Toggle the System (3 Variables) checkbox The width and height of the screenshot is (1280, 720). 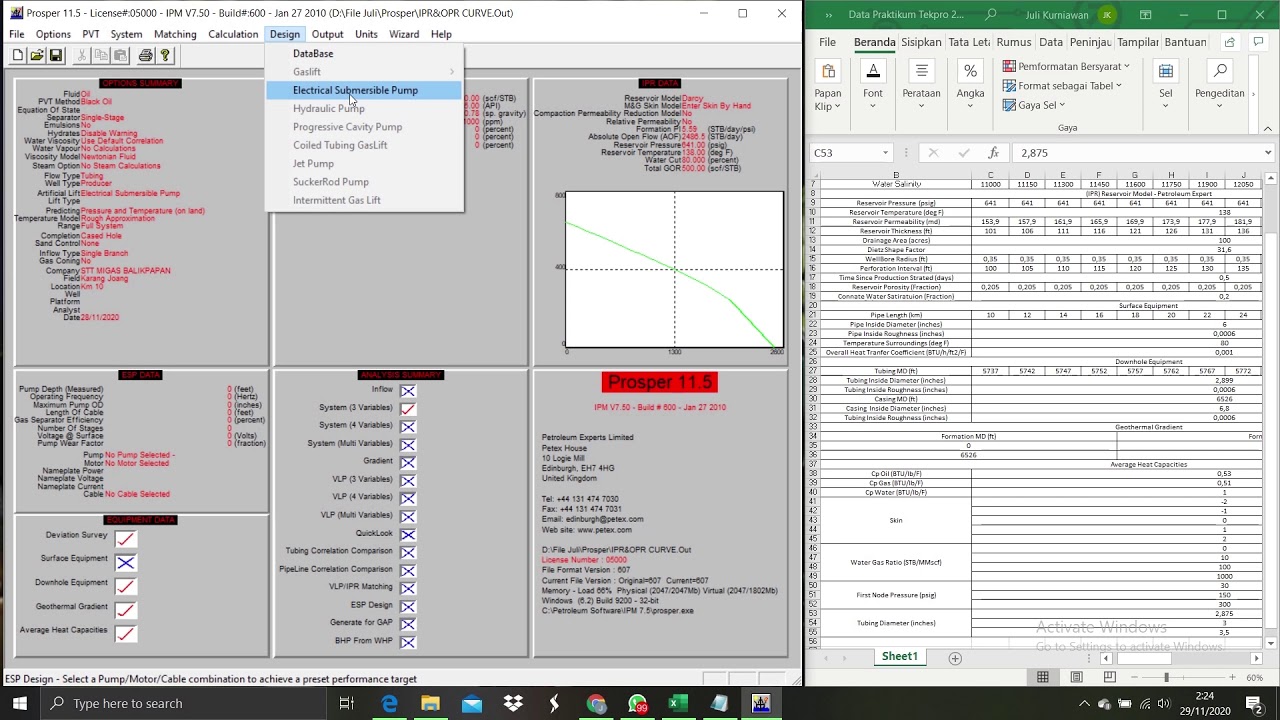[x=408, y=408]
